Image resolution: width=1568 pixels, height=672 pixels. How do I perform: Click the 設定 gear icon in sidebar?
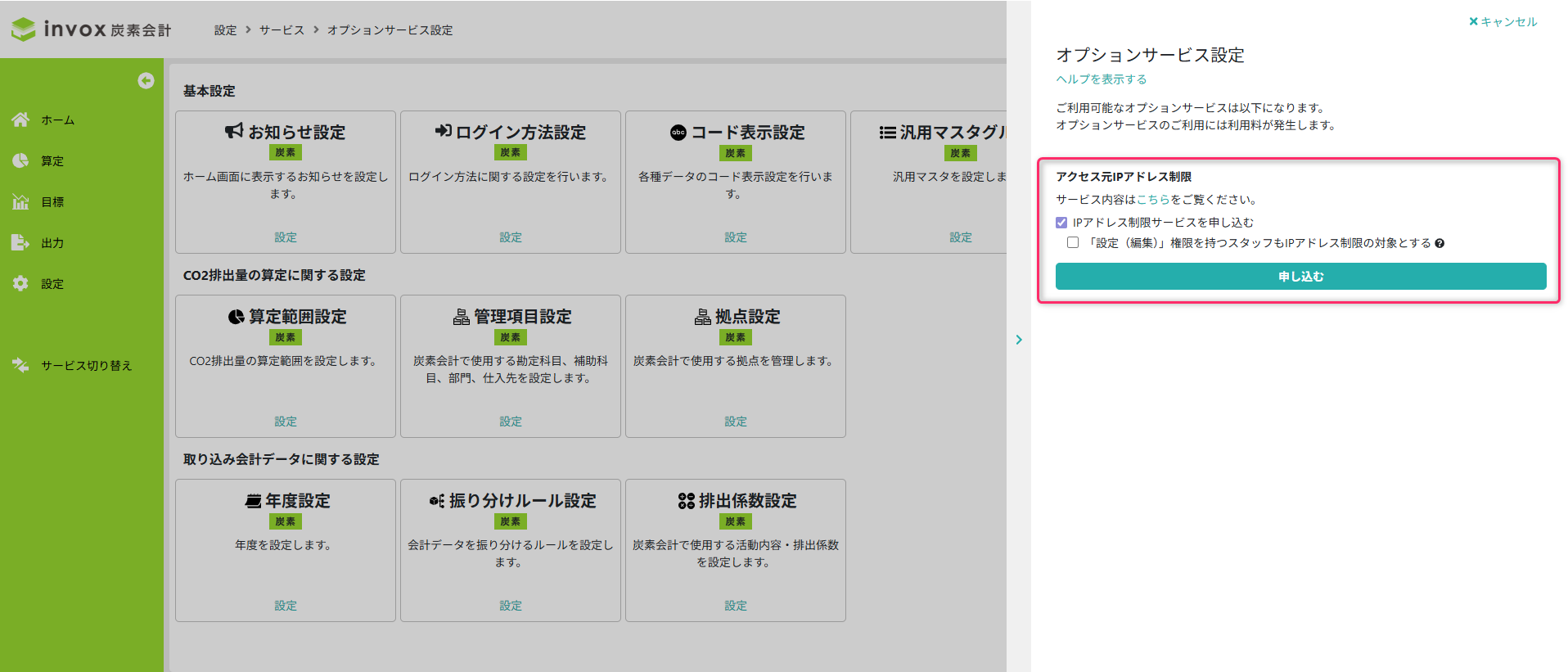[20, 283]
